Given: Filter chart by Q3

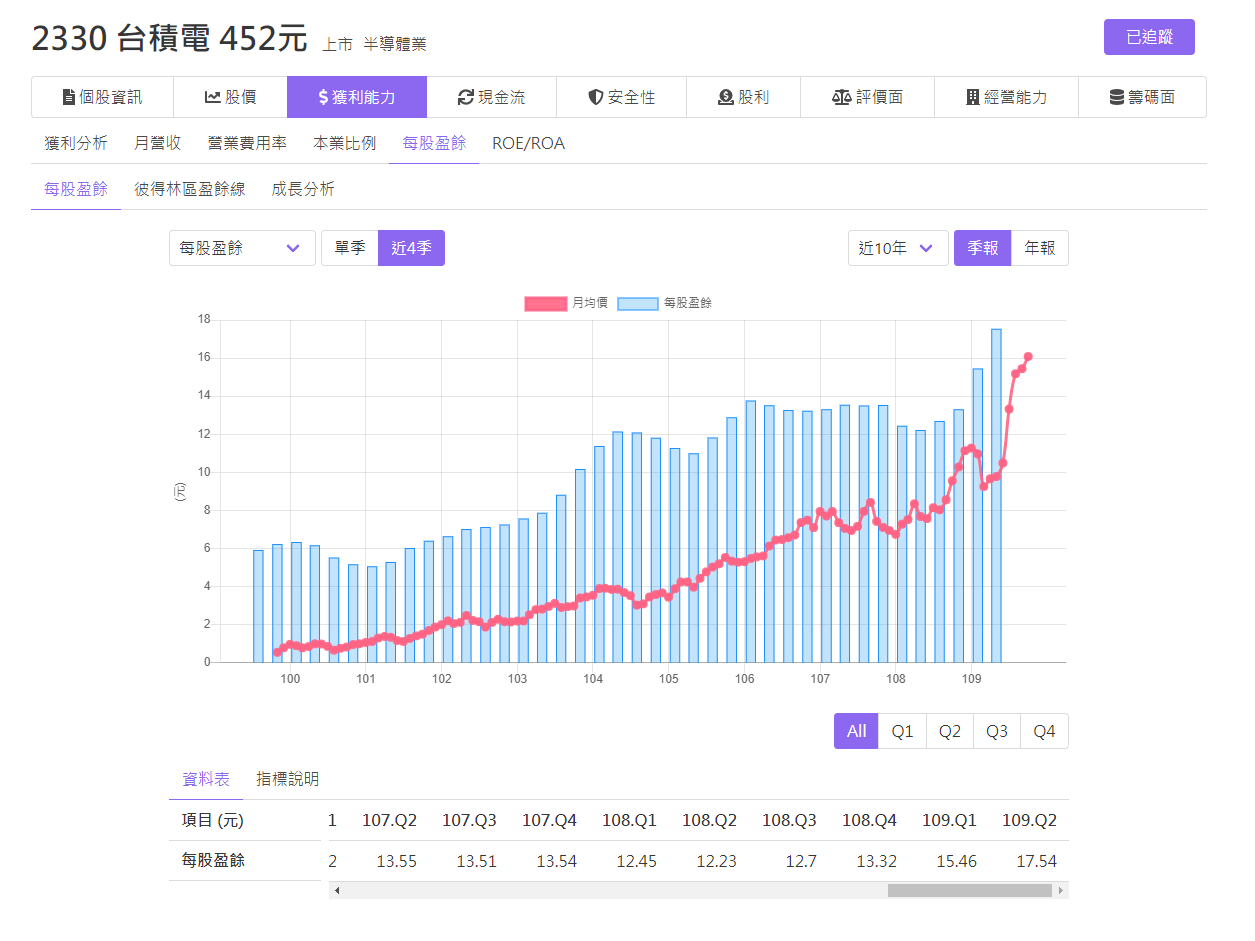Looking at the screenshot, I should pyautogui.click(x=997, y=731).
